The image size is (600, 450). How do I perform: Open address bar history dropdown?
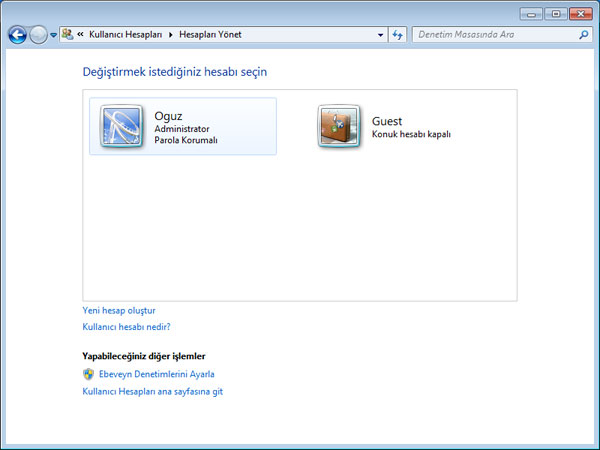[x=380, y=35]
